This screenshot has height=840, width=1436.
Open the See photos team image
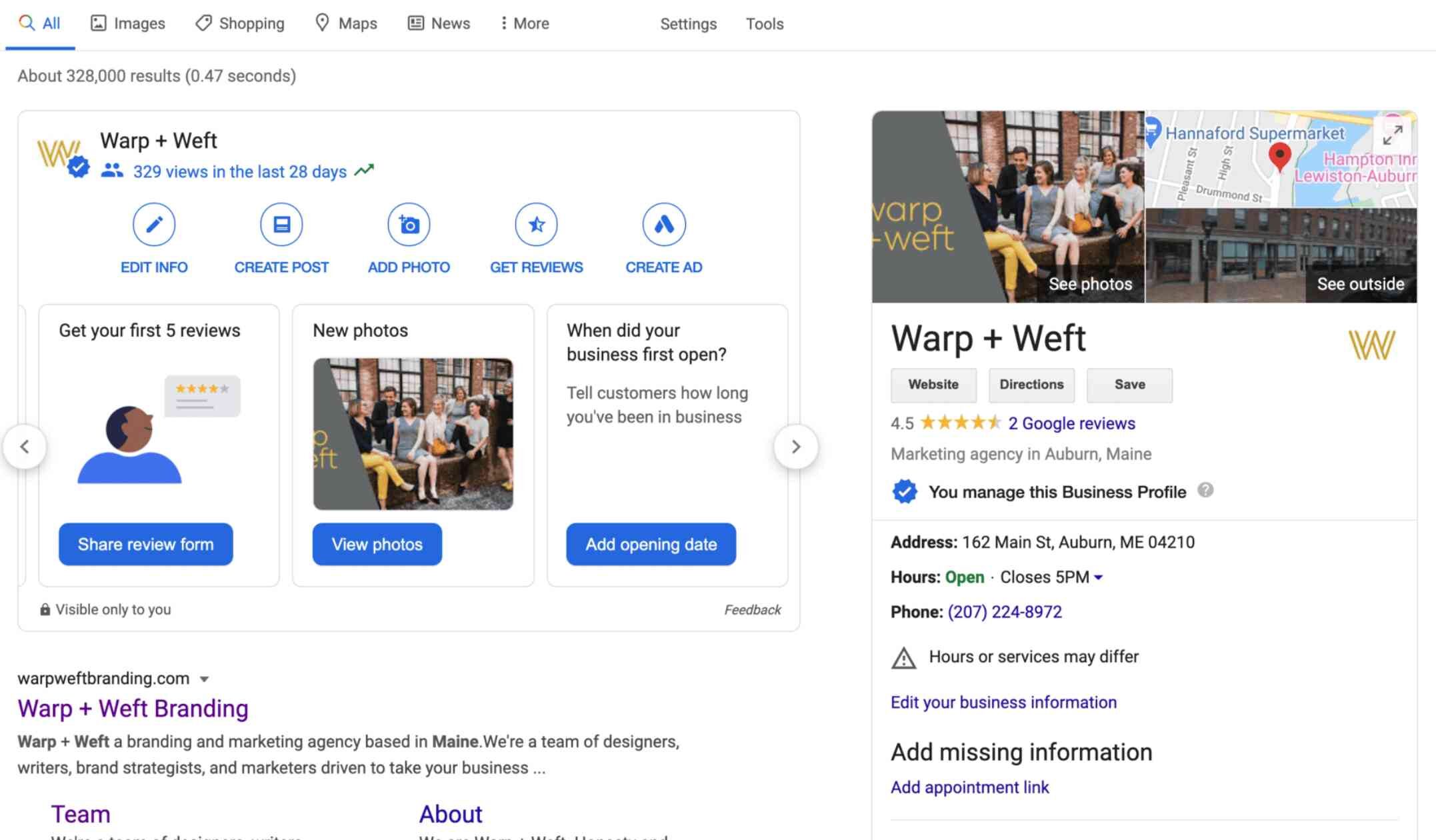pyautogui.click(x=1008, y=207)
